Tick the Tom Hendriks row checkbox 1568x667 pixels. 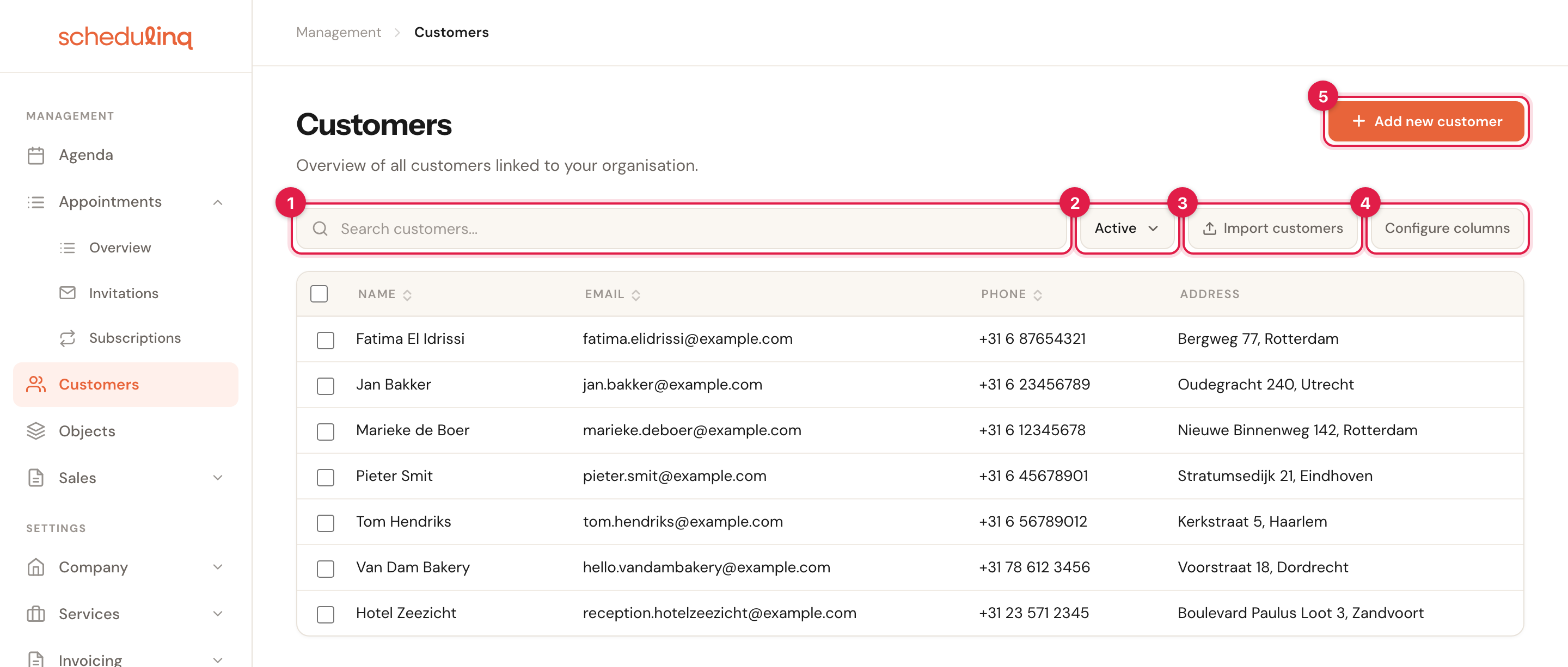click(x=326, y=523)
